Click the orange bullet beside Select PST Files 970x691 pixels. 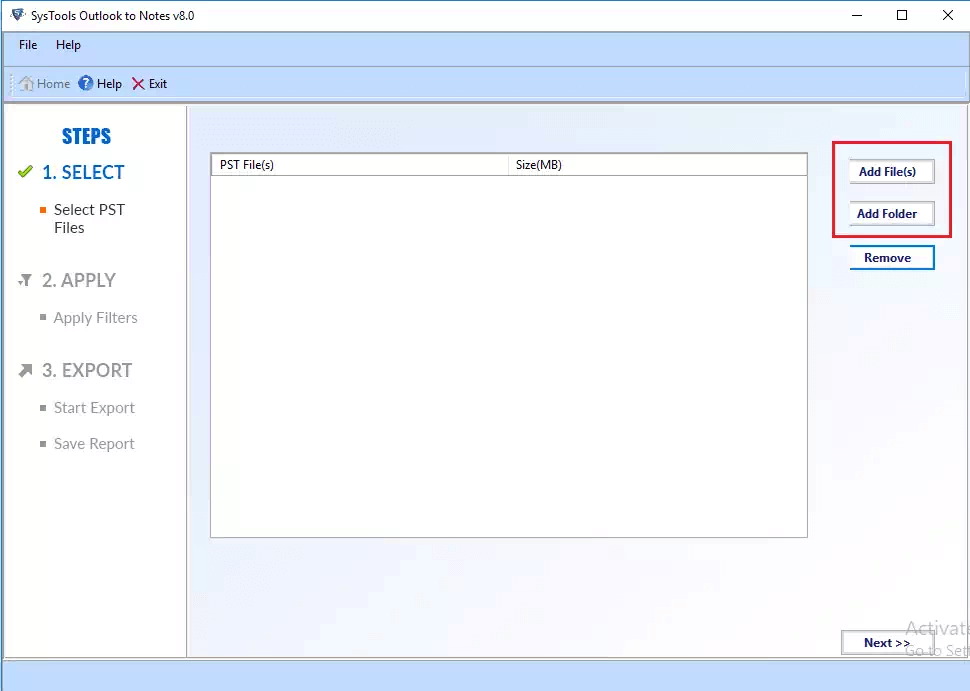tap(43, 210)
